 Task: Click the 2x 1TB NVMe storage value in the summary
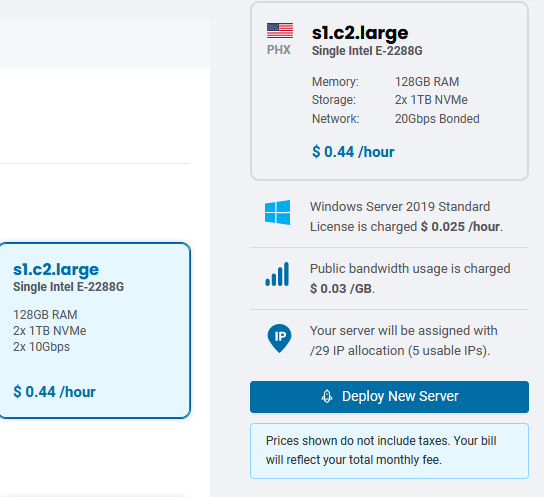[431, 100]
